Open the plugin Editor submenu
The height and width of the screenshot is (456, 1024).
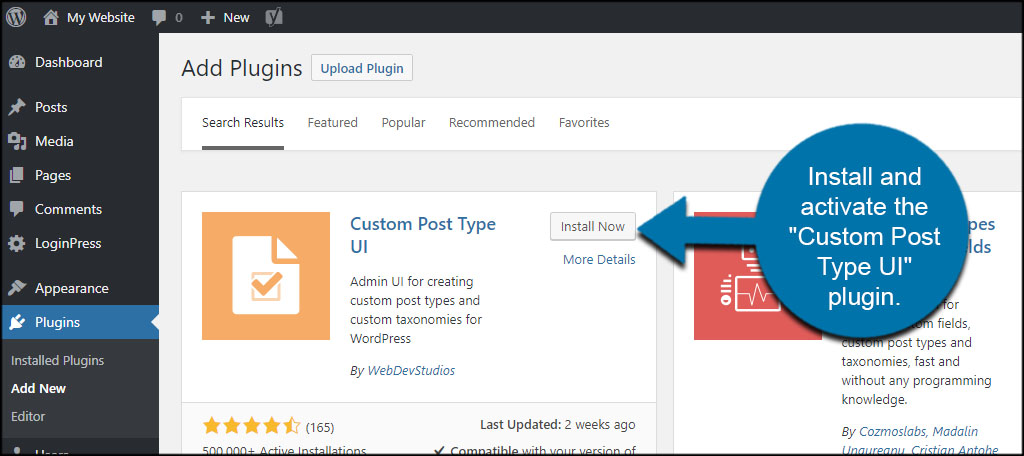tap(28, 416)
